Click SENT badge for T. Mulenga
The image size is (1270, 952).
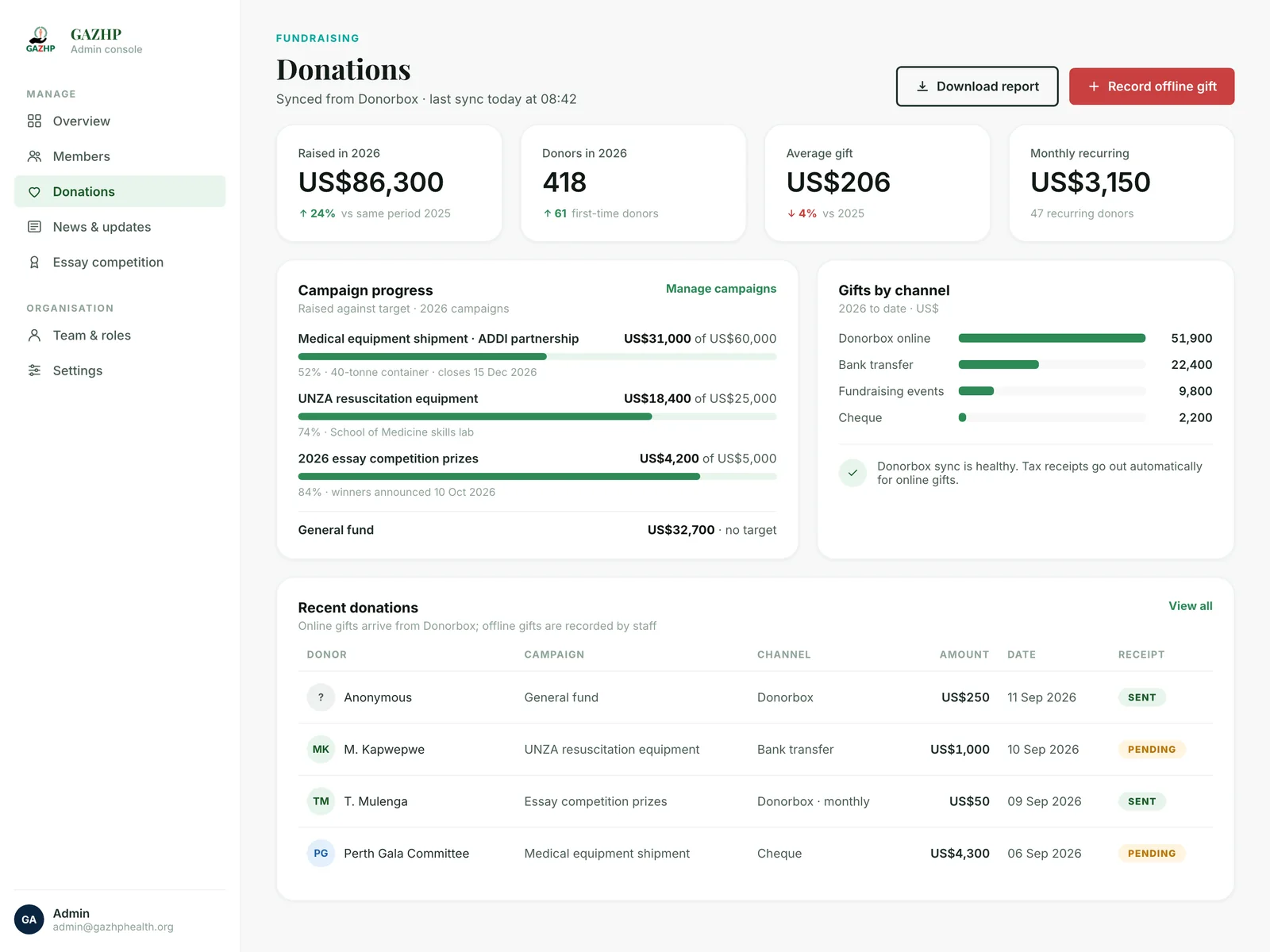coord(1141,801)
